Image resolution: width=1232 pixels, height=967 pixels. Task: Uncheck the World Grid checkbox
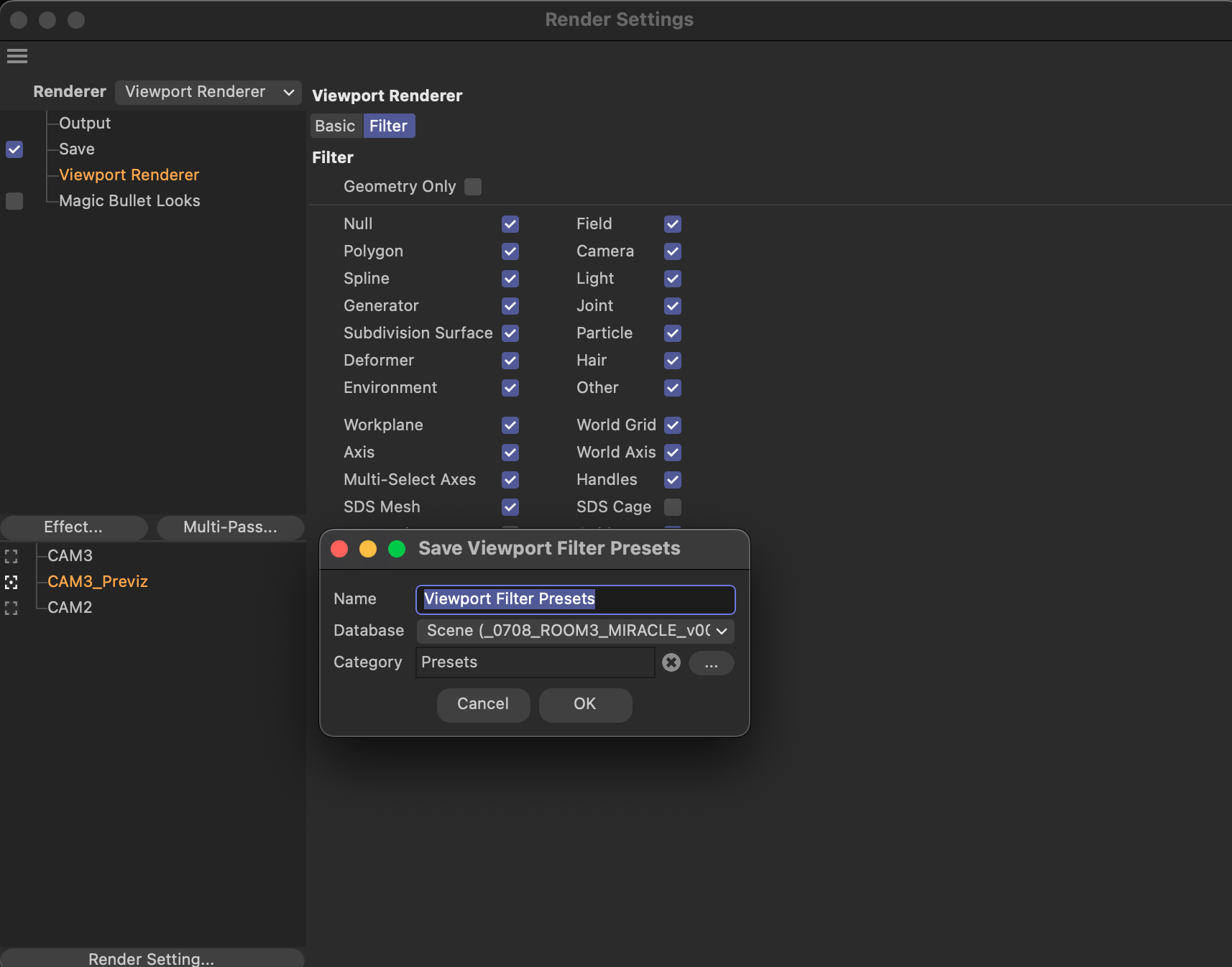tap(673, 425)
